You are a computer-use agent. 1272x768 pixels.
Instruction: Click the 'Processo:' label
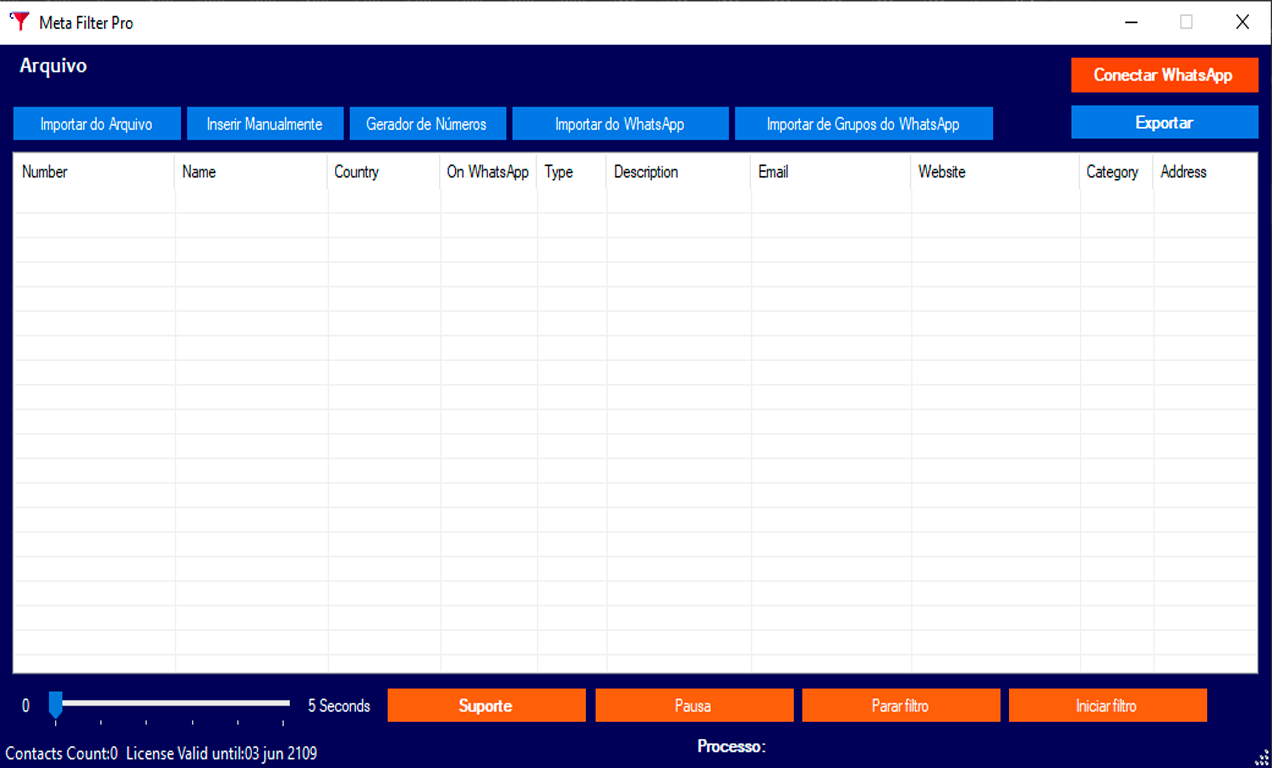[x=731, y=746]
